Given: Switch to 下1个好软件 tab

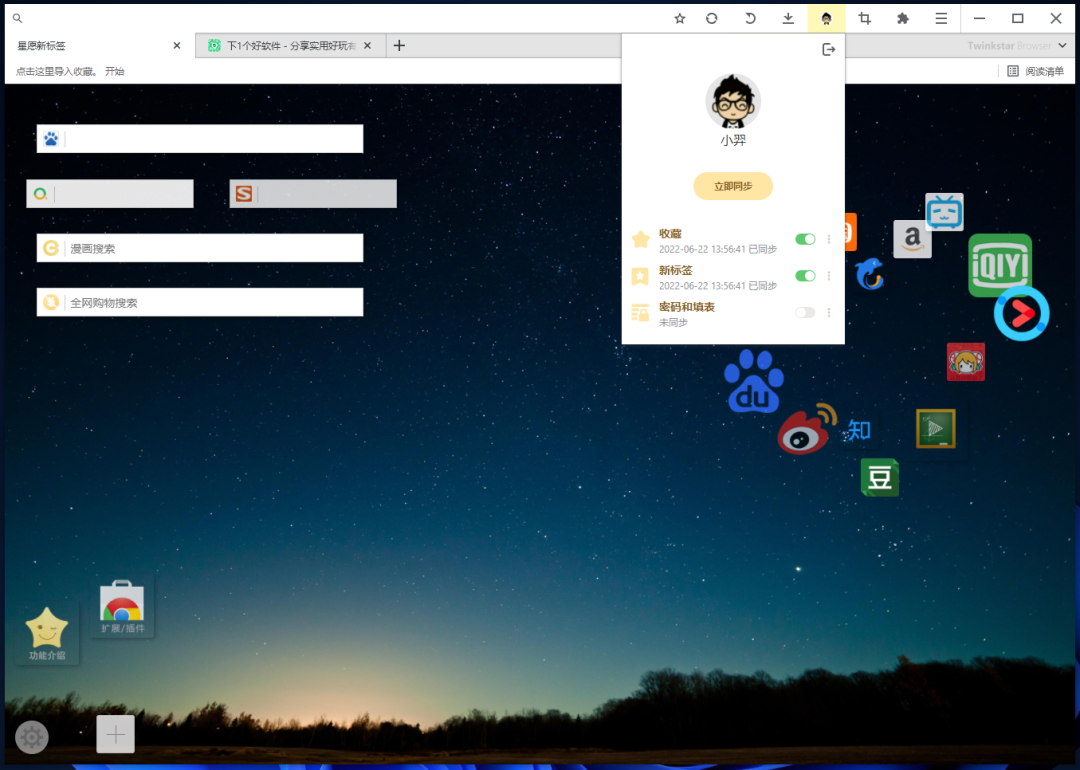Looking at the screenshot, I should tap(291, 45).
